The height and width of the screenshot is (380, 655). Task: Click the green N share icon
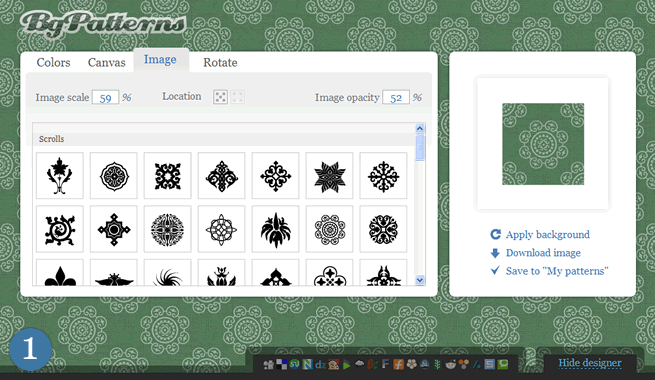307,364
